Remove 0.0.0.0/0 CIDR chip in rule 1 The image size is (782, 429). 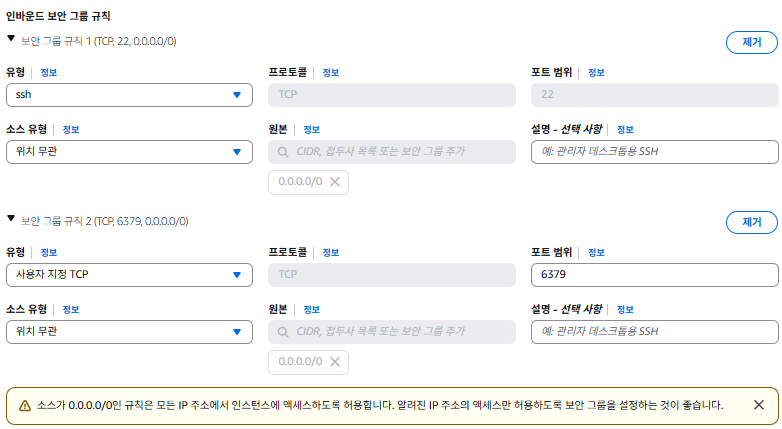[335, 182]
